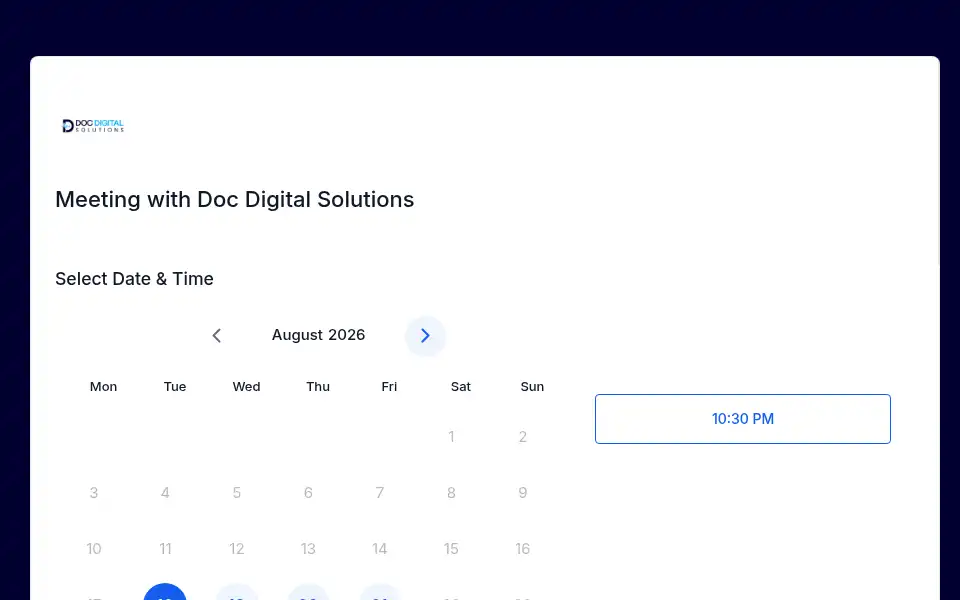The height and width of the screenshot is (600, 960).
Task: Click the Tue column header
Action: pyautogui.click(x=175, y=386)
